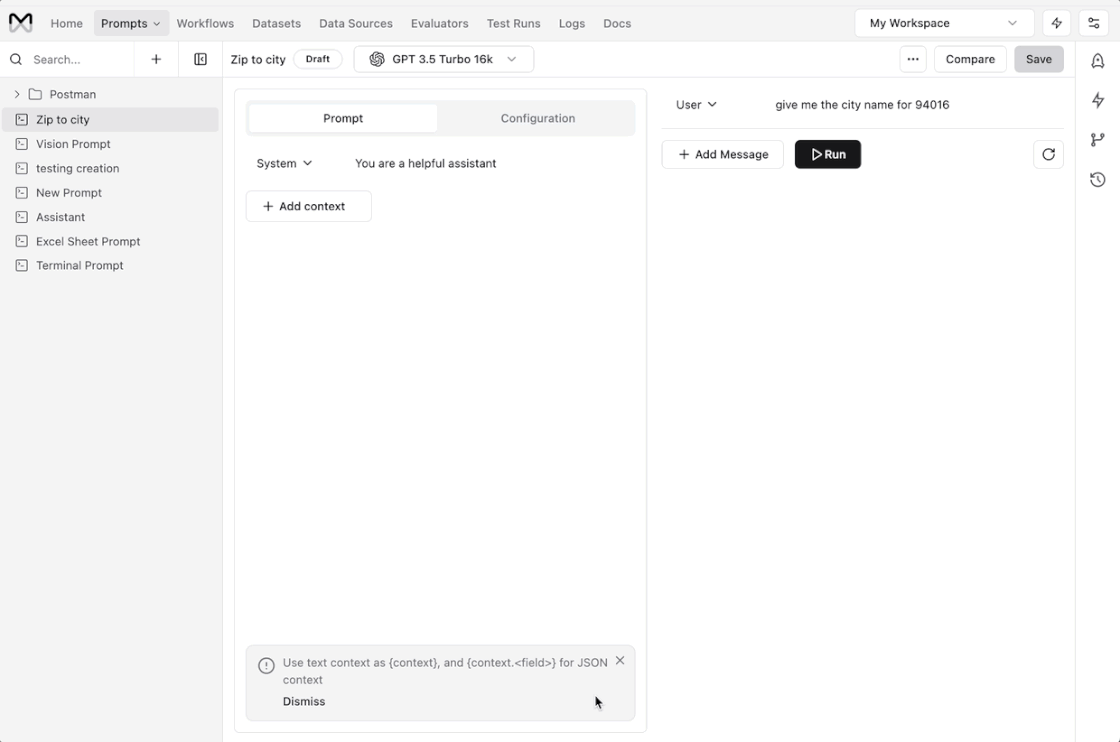Click the lightning icon in right rail
This screenshot has height=742, width=1120.
(x=1098, y=100)
